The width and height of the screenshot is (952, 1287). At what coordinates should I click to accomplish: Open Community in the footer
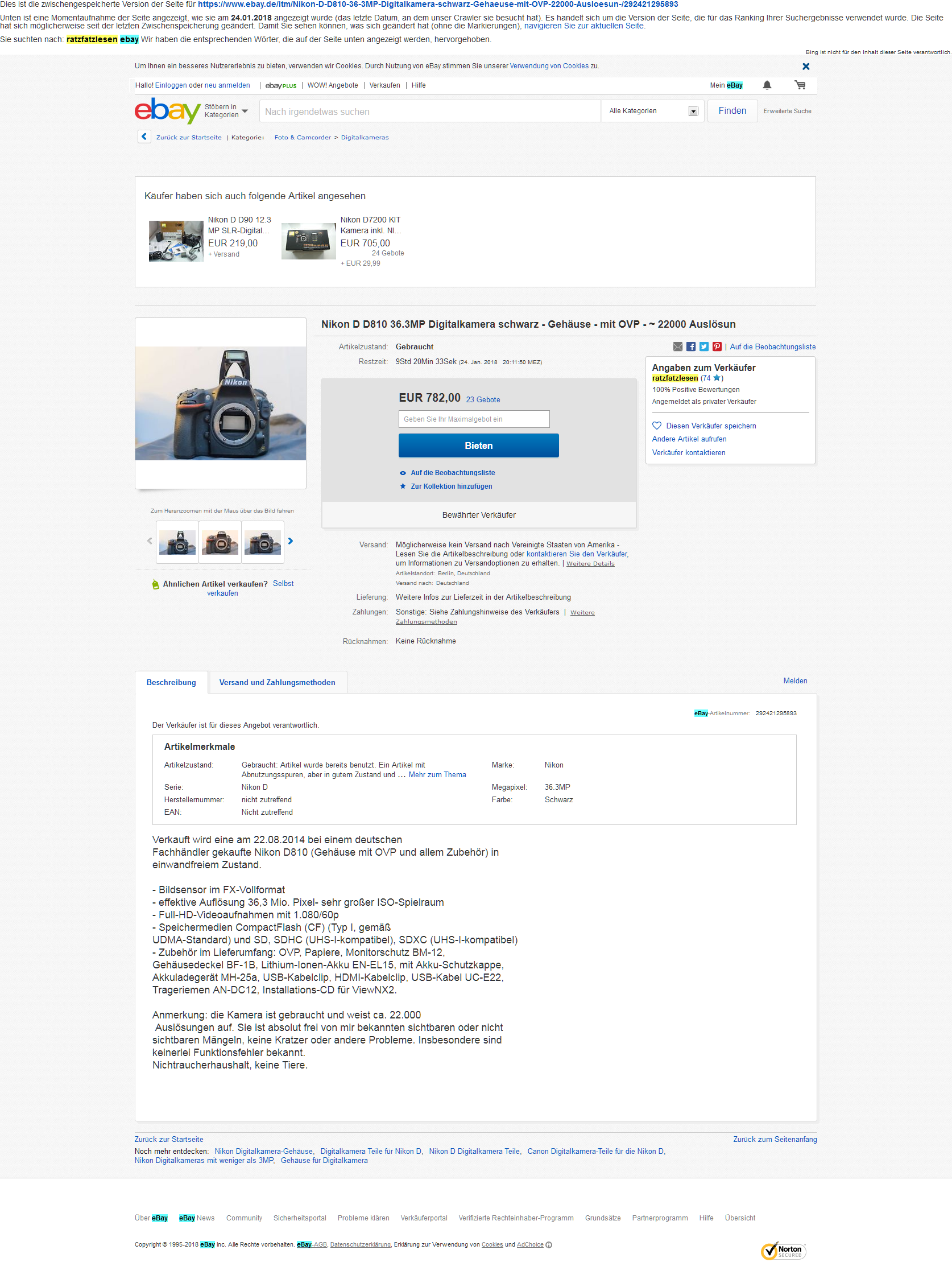244,1218
